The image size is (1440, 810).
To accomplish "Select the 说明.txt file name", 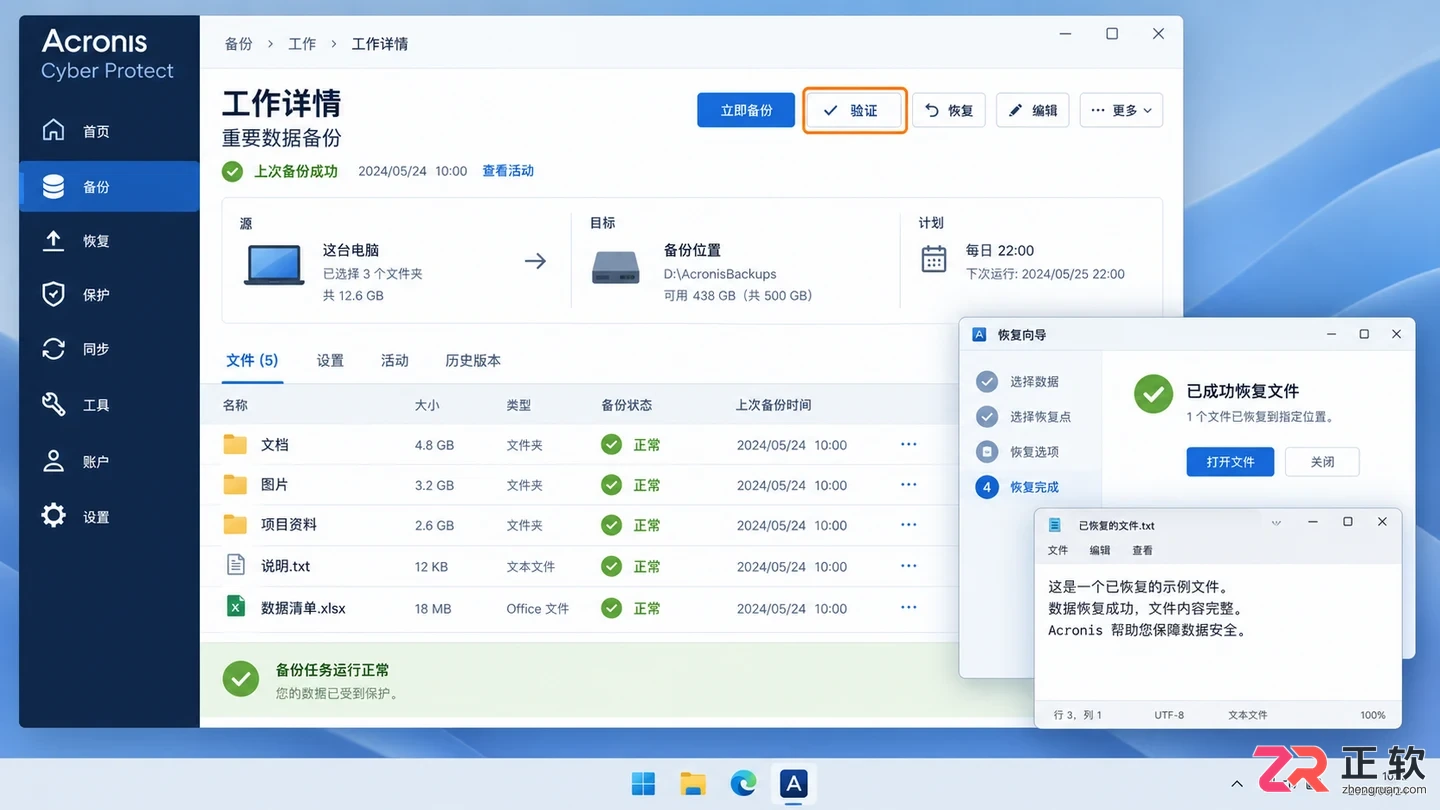I will pyautogui.click(x=286, y=566).
